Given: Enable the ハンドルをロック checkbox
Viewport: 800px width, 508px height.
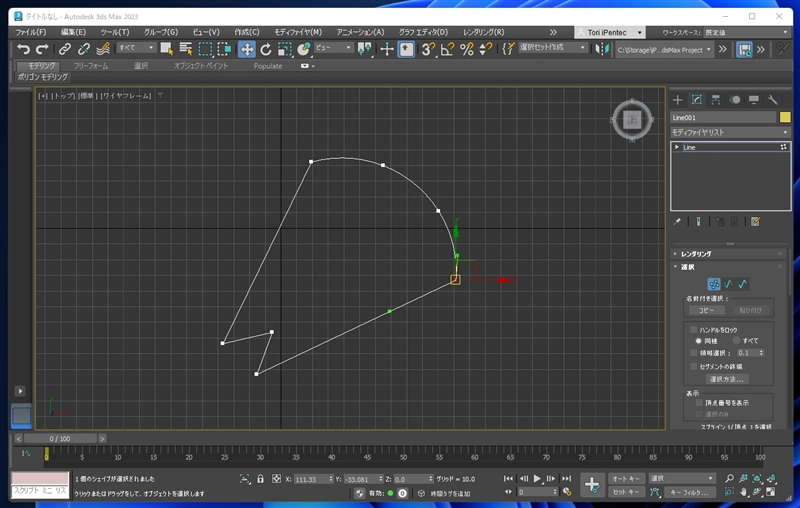Looking at the screenshot, I should tap(693, 329).
